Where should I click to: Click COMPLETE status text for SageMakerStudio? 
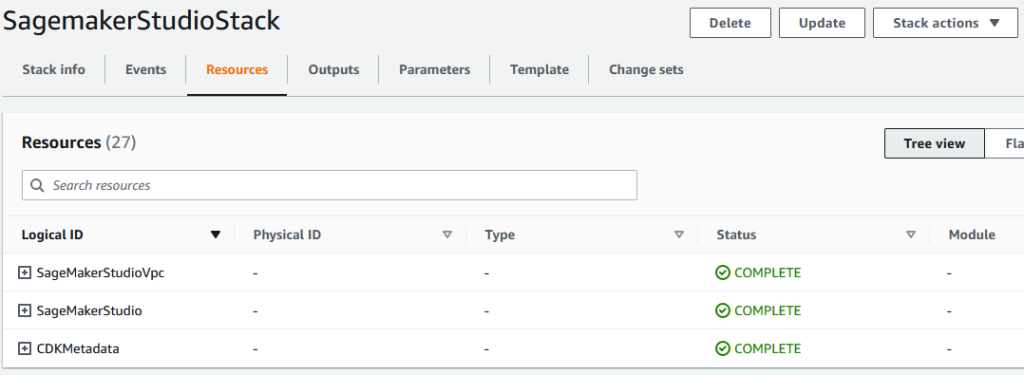767,311
